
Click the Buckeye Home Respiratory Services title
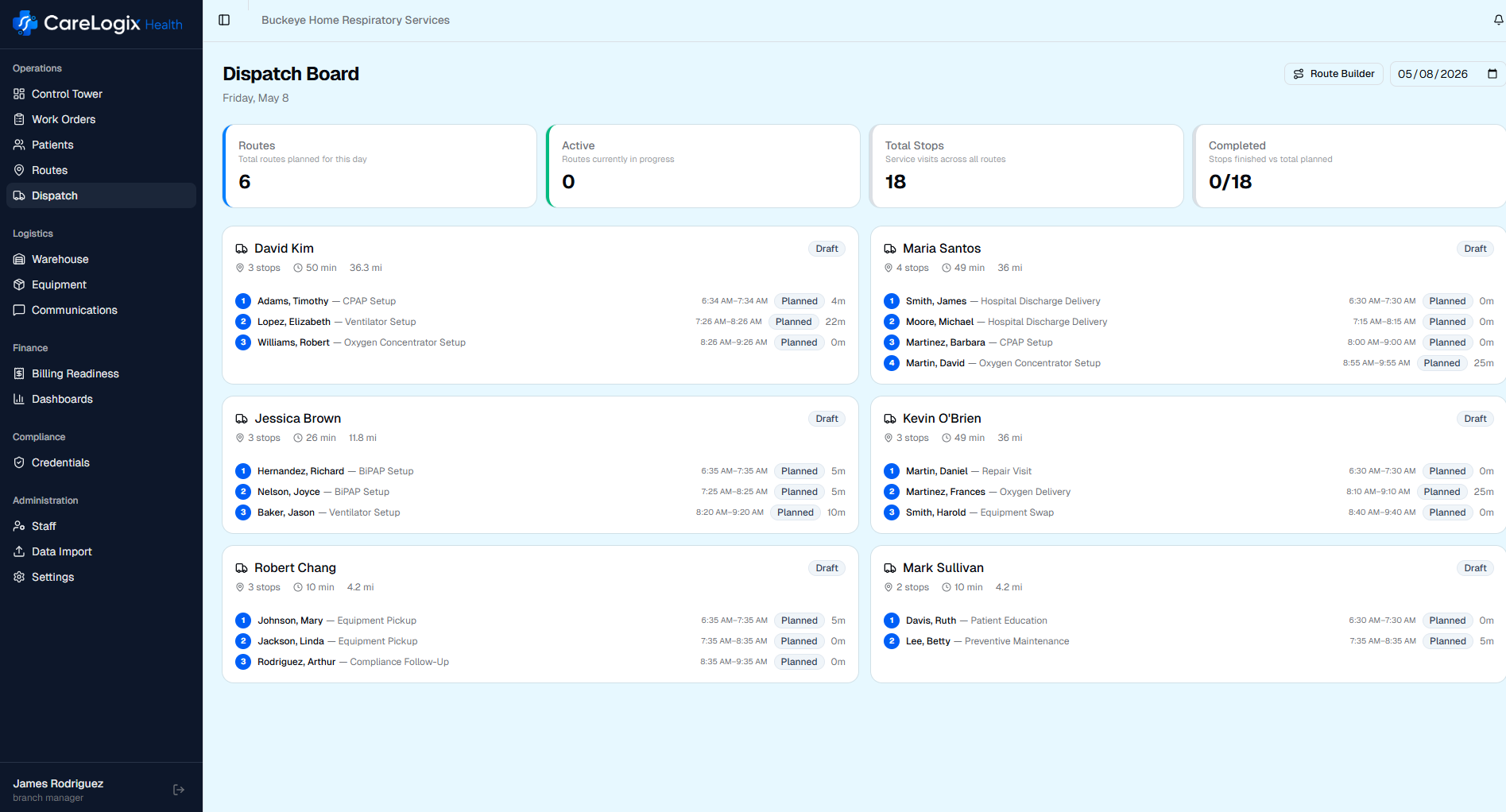click(355, 20)
